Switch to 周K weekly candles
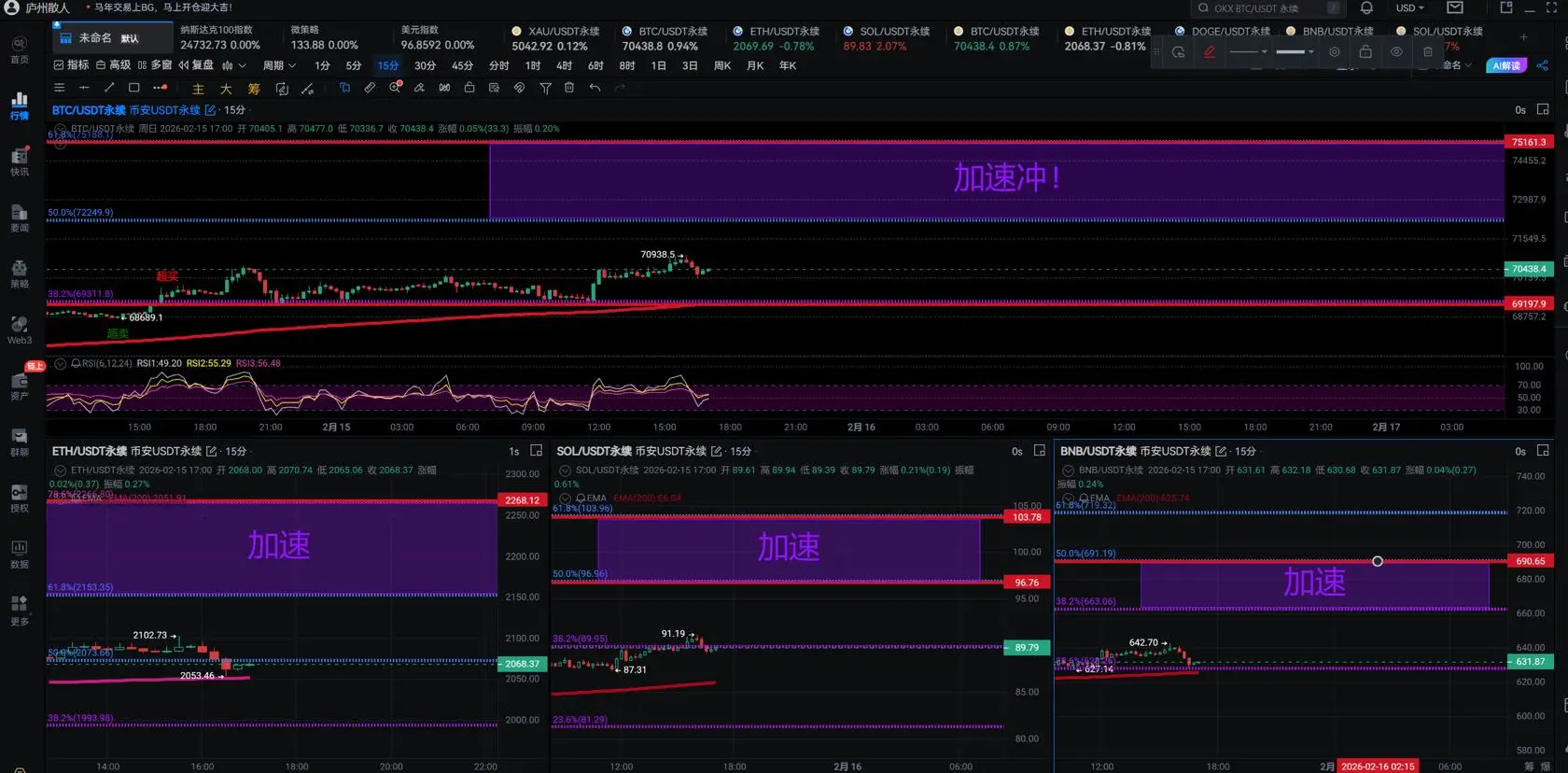 (x=722, y=65)
